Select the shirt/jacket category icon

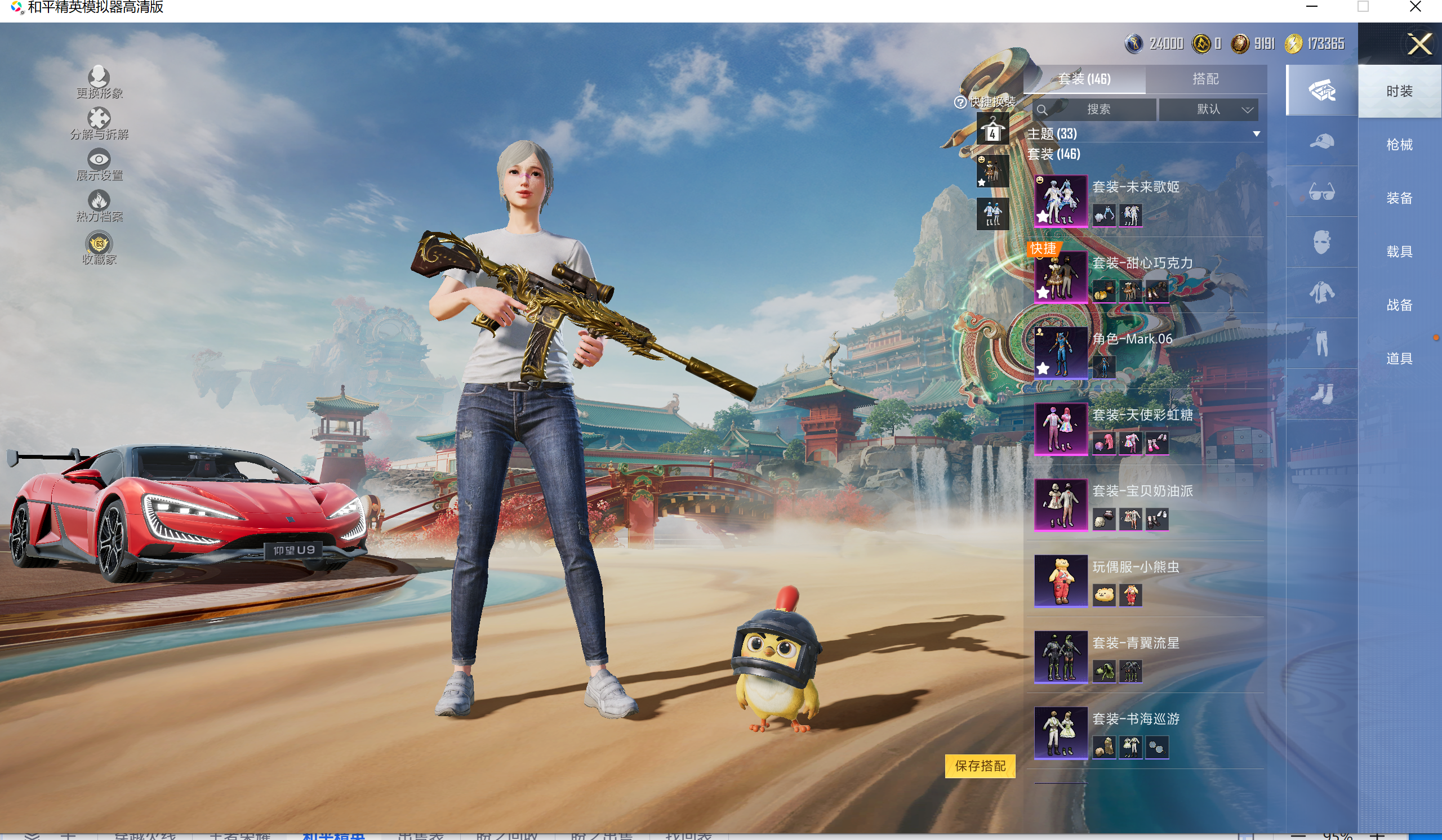click(1322, 293)
